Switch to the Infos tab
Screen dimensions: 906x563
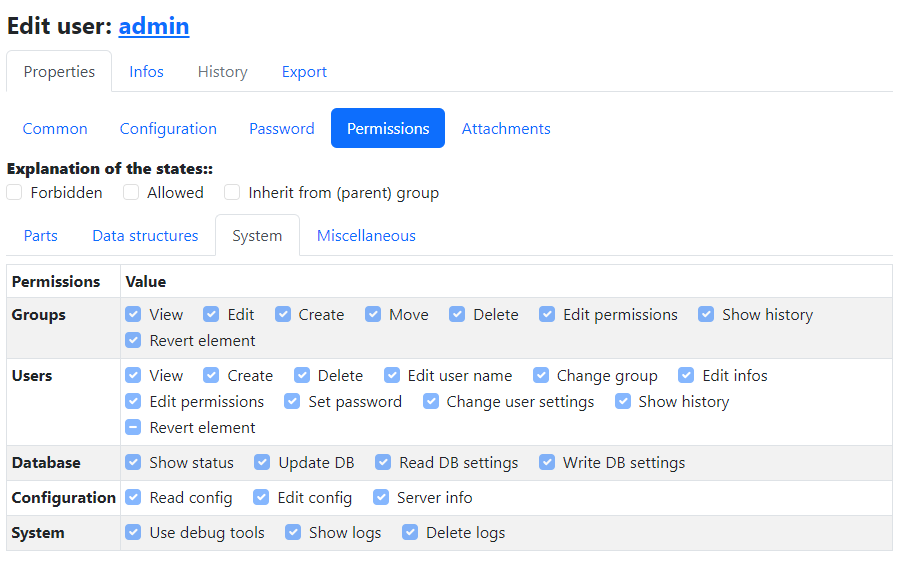point(146,72)
